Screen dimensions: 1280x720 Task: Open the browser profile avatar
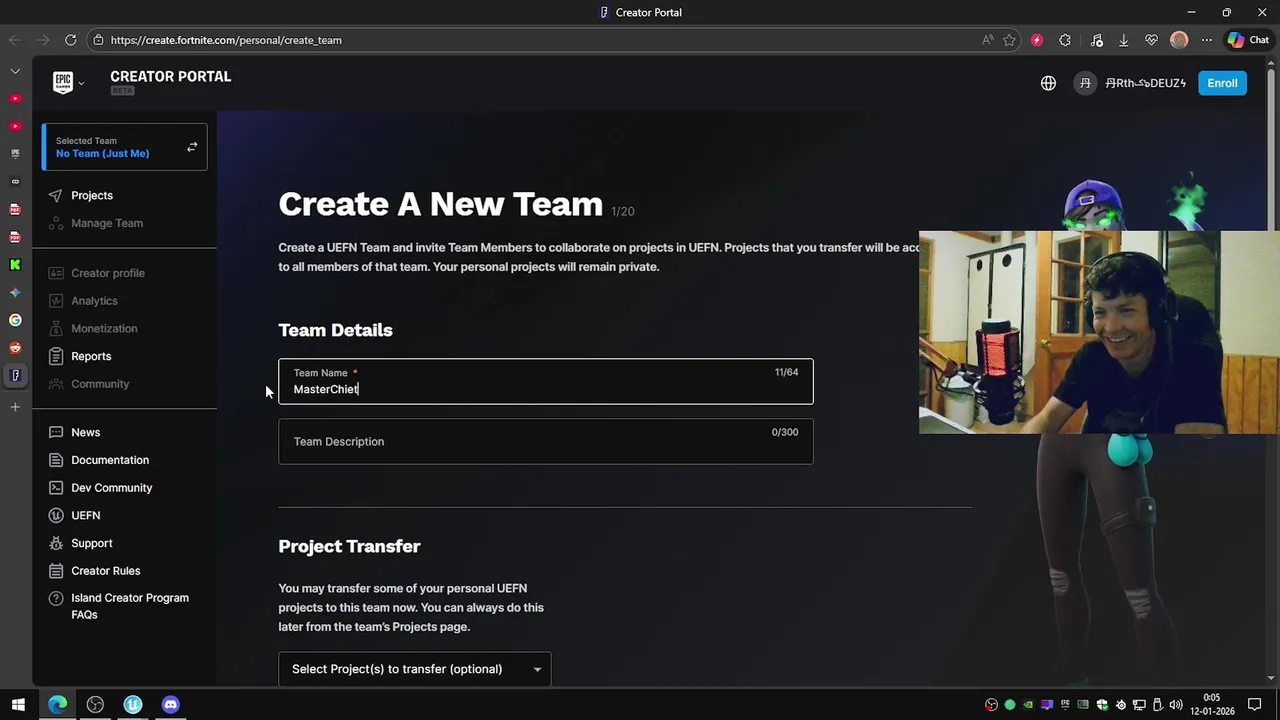click(1179, 40)
